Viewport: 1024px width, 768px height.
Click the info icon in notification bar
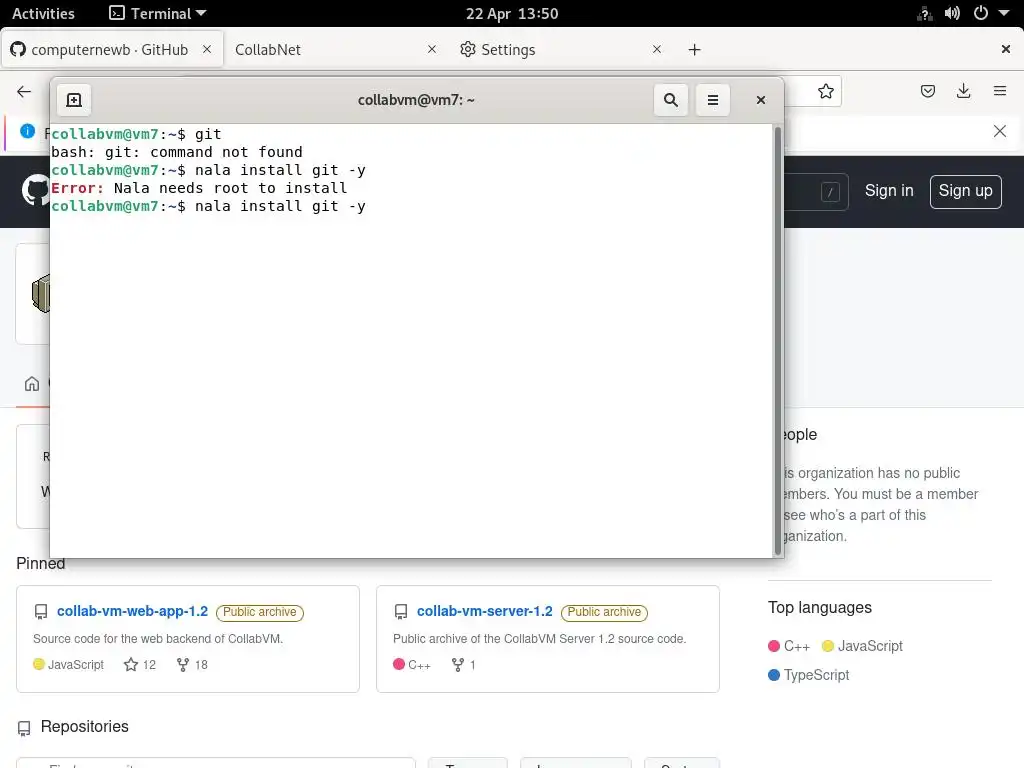coord(27,131)
